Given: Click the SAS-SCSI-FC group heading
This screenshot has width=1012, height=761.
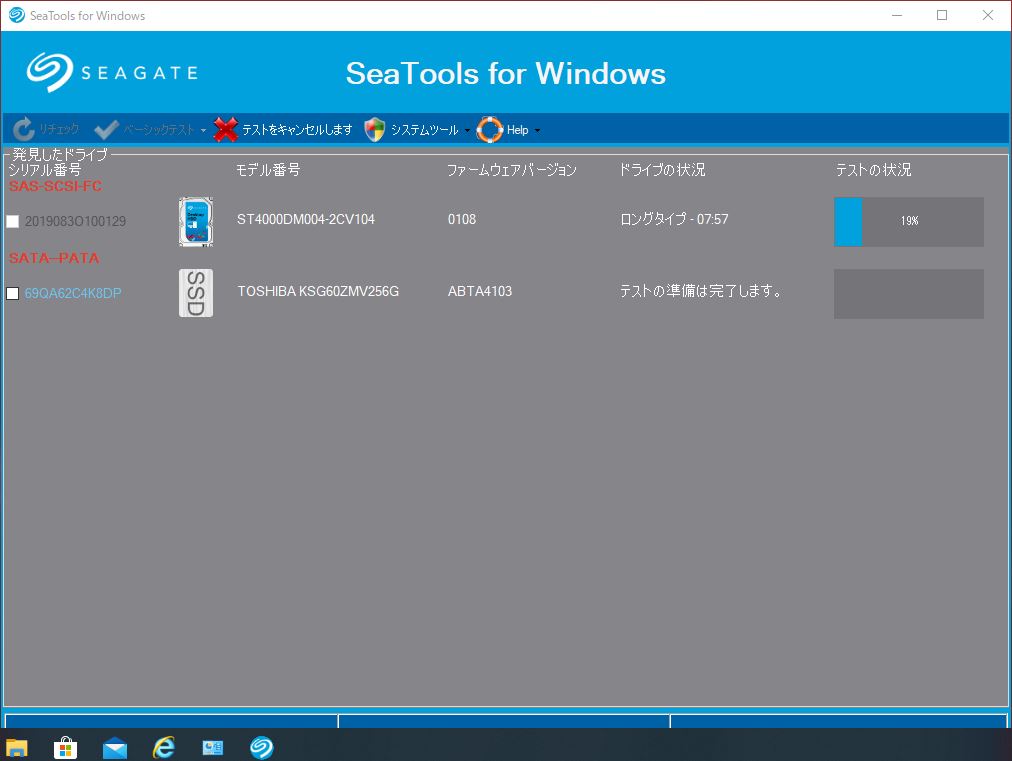Looking at the screenshot, I should click(x=55, y=186).
